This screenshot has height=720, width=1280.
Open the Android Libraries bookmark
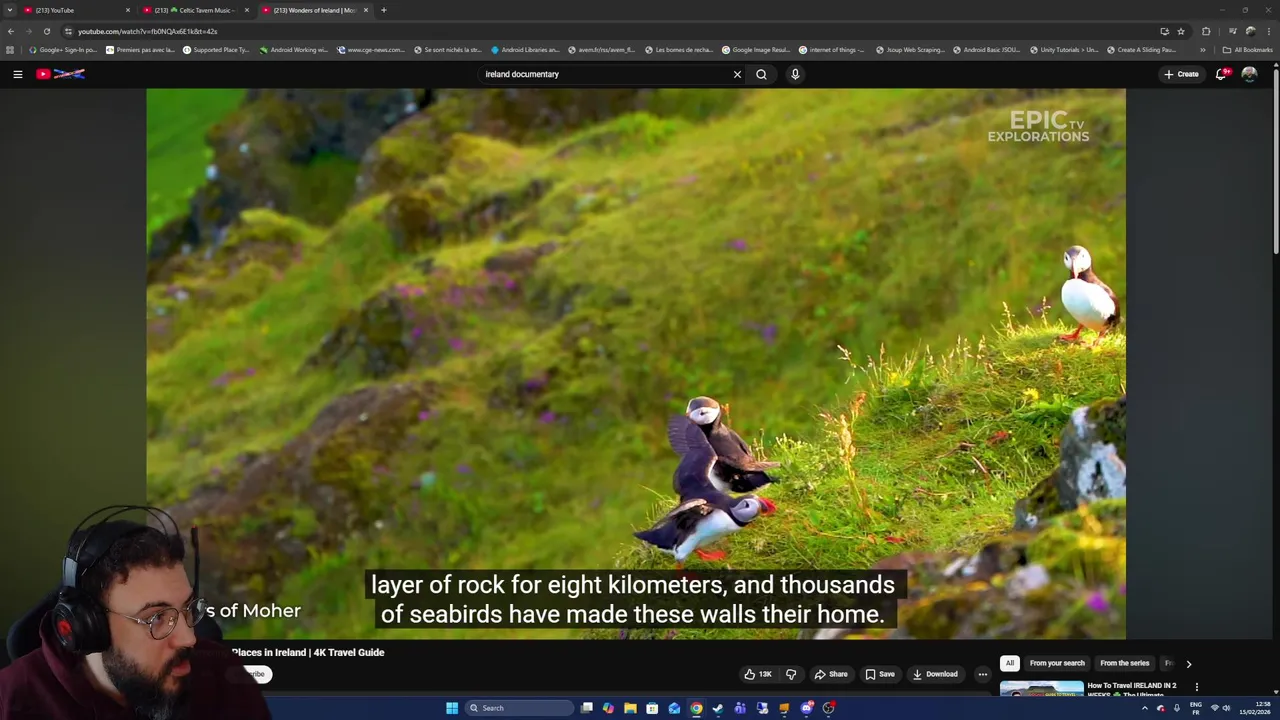pyautogui.click(x=525, y=50)
